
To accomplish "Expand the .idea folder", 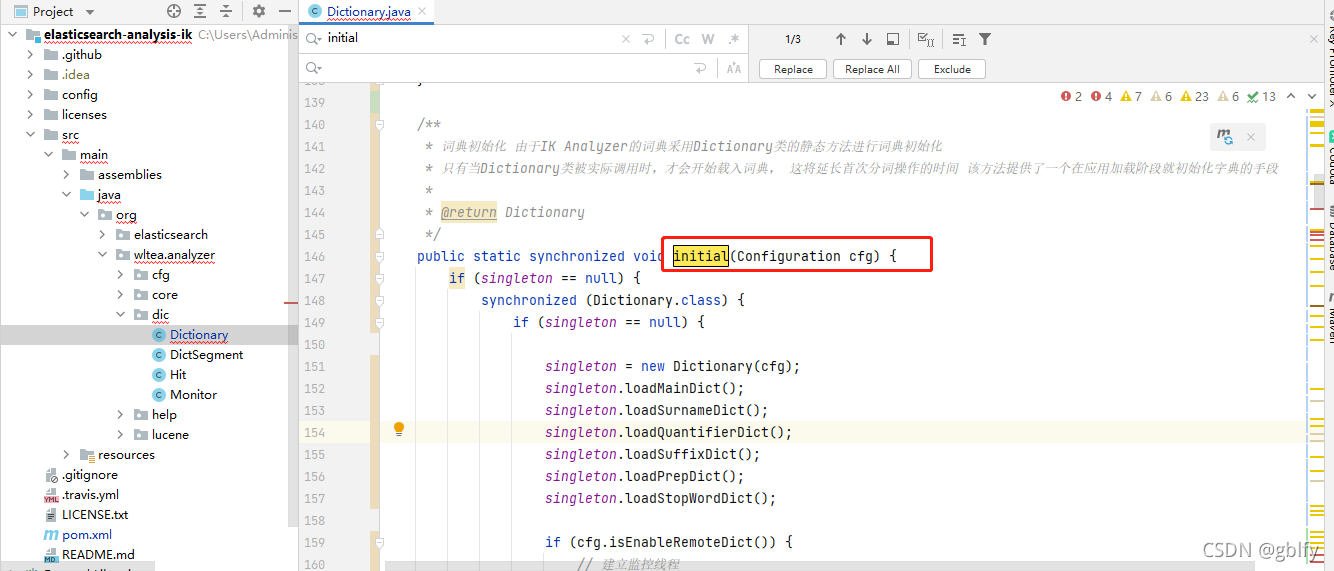I will [31, 75].
